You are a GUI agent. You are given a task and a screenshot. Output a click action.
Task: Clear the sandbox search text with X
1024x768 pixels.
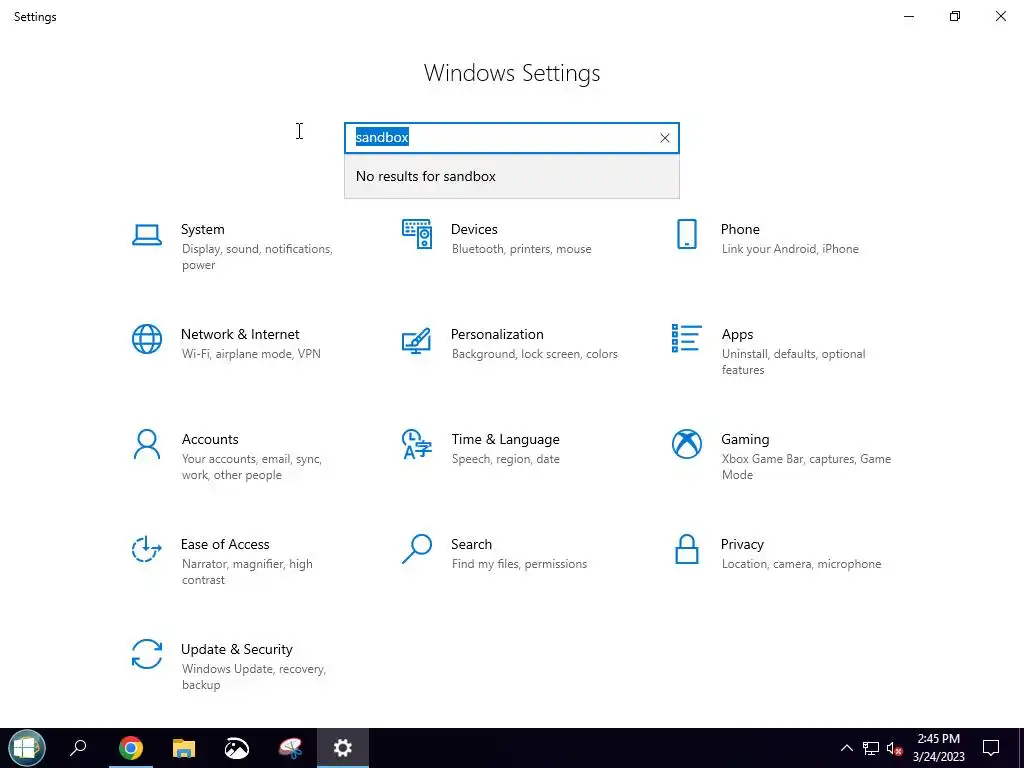664,138
